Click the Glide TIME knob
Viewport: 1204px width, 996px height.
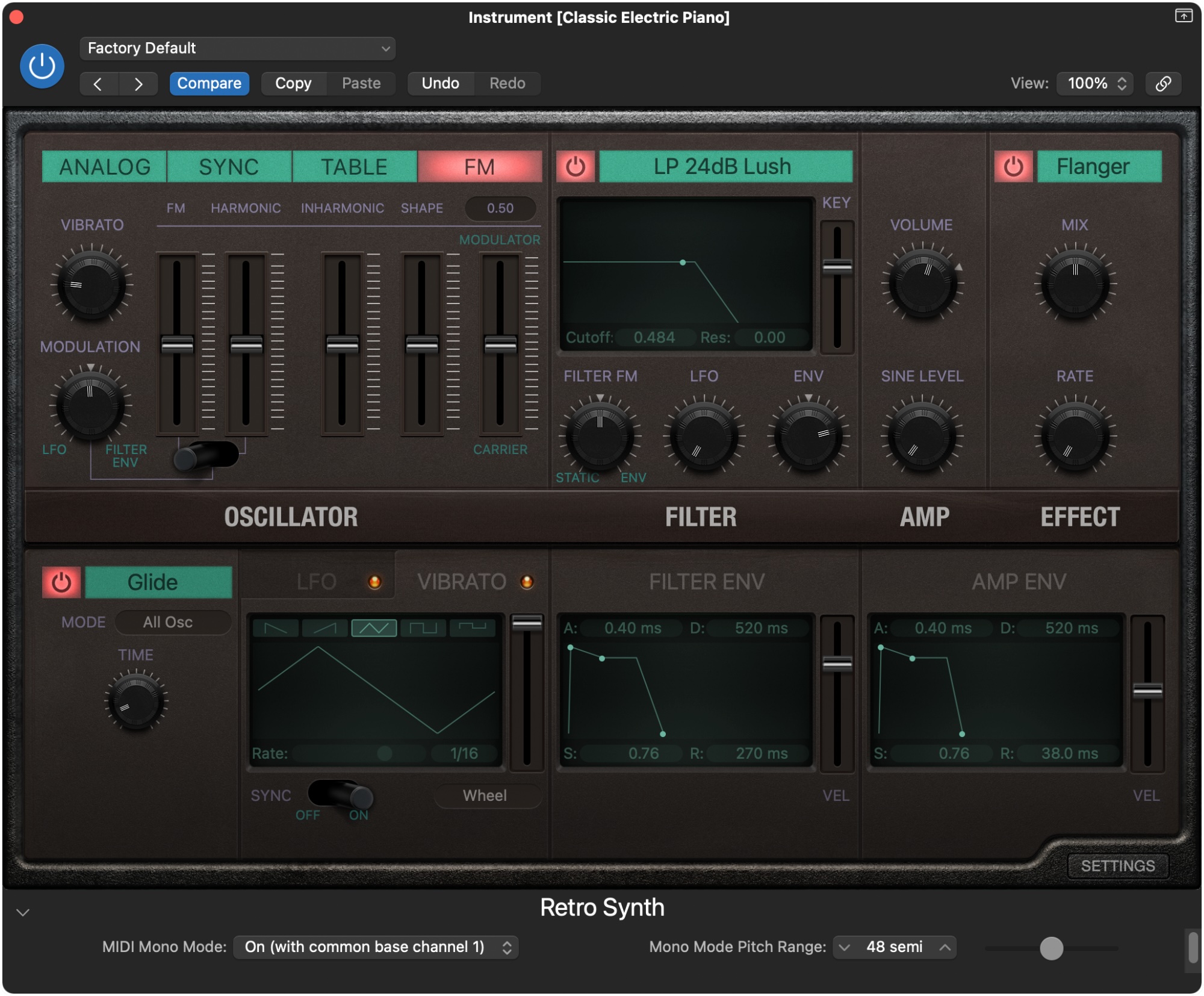click(136, 702)
